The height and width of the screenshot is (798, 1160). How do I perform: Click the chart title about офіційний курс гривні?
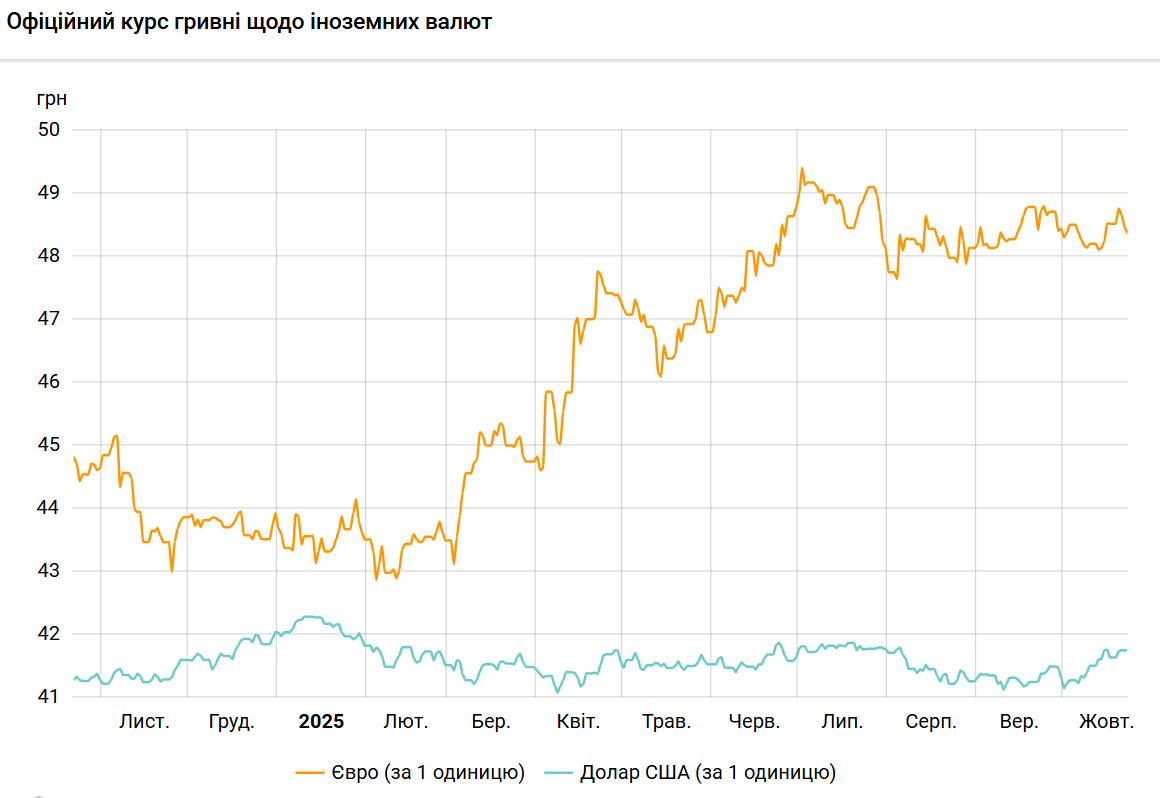(249, 22)
